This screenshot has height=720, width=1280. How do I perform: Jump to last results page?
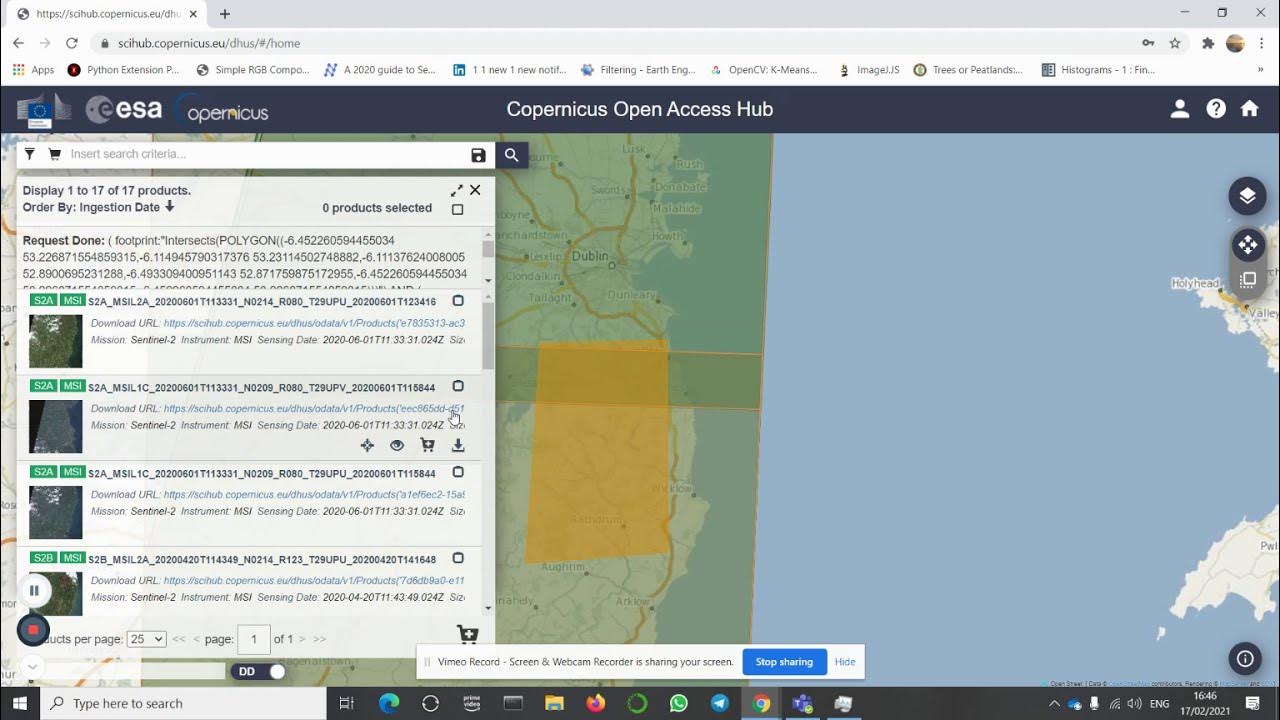coord(319,639)
